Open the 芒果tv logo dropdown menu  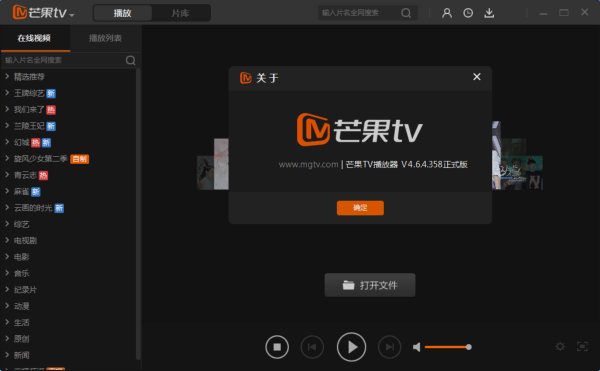point(72,15)
